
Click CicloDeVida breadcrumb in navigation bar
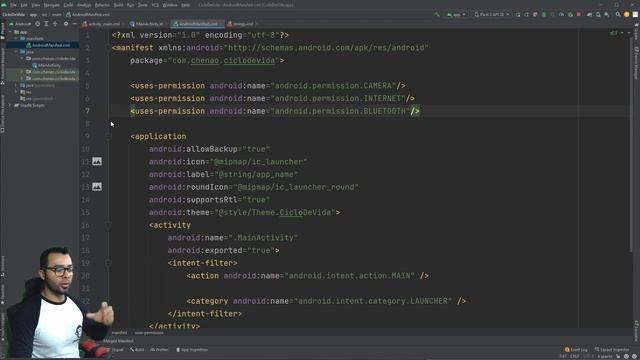tap(13, 14)
